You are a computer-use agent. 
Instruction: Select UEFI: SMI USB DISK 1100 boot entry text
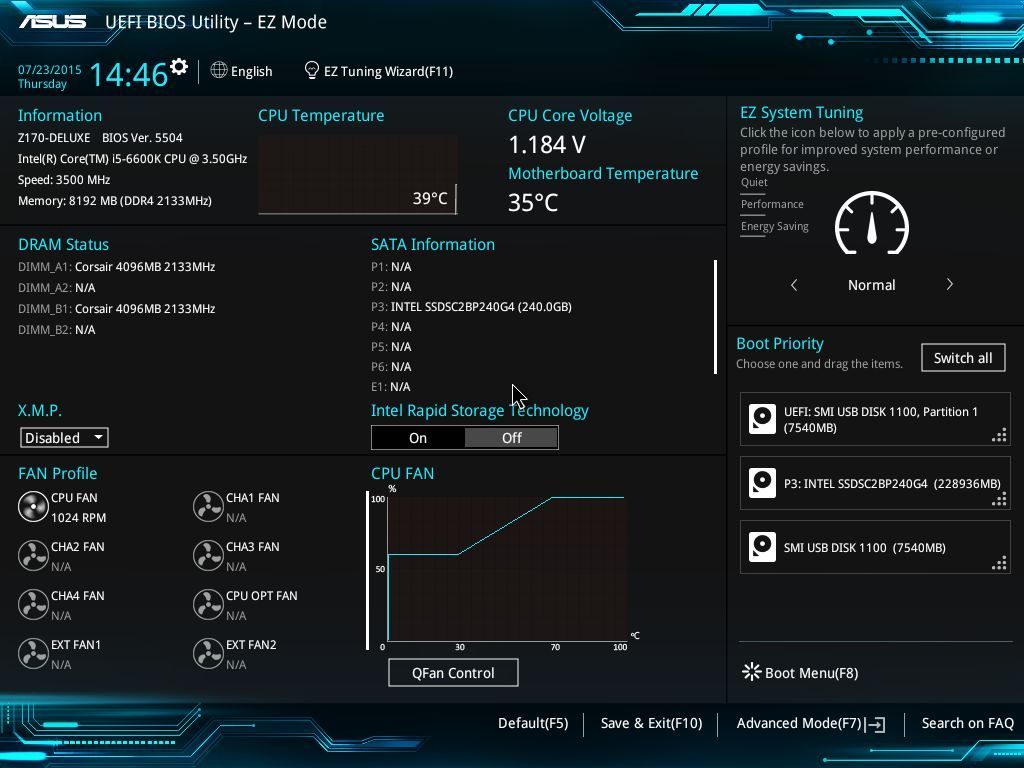[880, 419]
